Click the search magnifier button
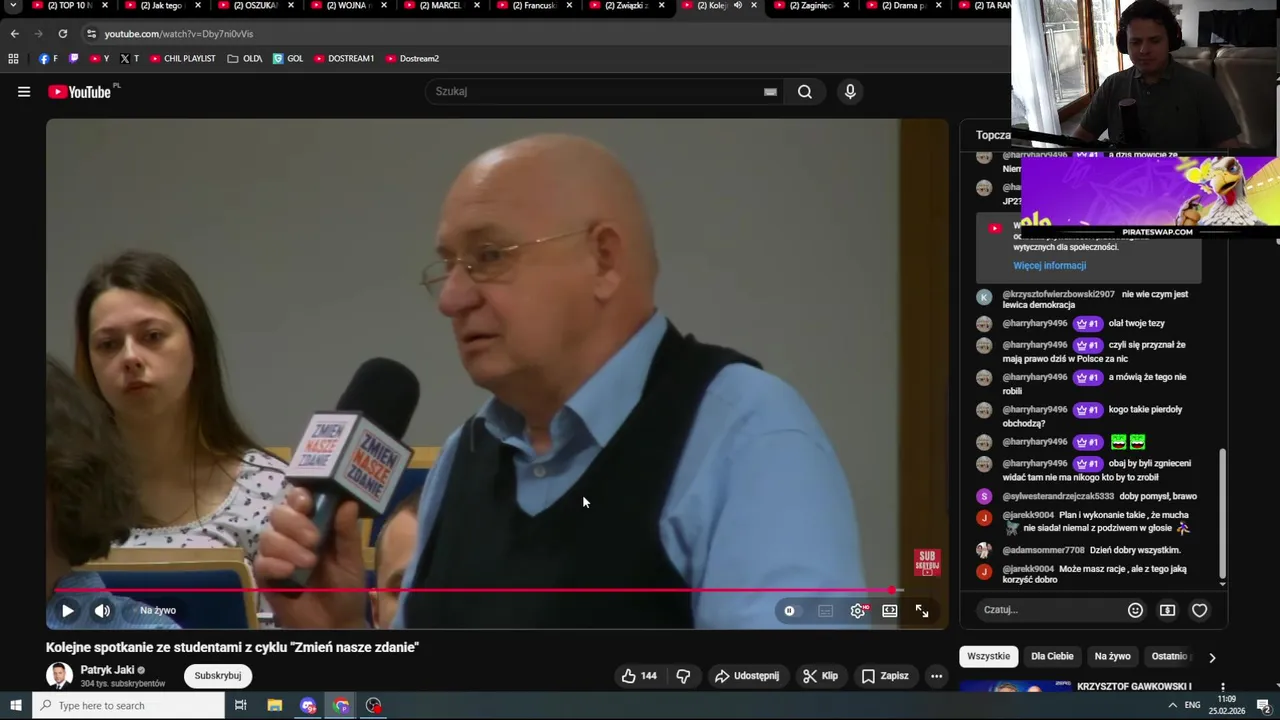The image size is (1280, 720). 805,92
